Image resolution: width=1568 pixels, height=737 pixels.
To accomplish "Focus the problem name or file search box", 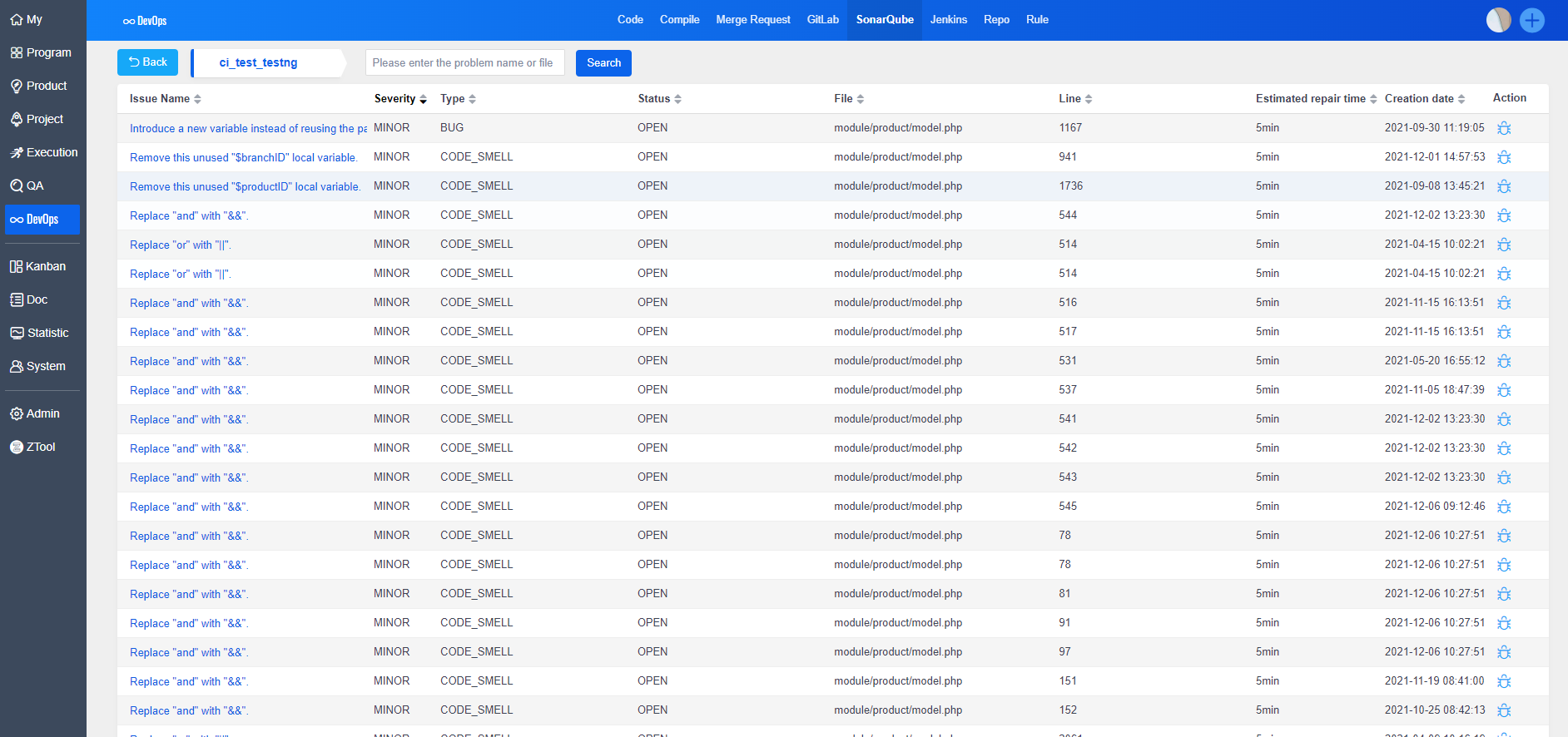I will click(x=464, y=63).
